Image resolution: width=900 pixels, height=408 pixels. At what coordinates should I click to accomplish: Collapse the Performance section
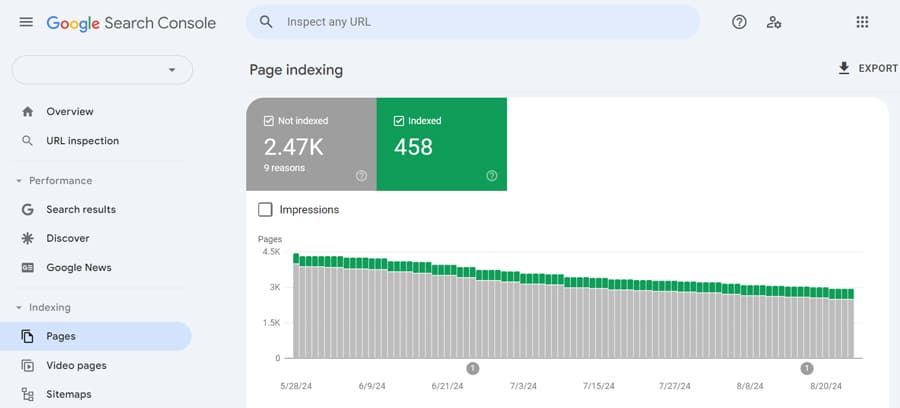pyautogui.click(x=19, y=181)
